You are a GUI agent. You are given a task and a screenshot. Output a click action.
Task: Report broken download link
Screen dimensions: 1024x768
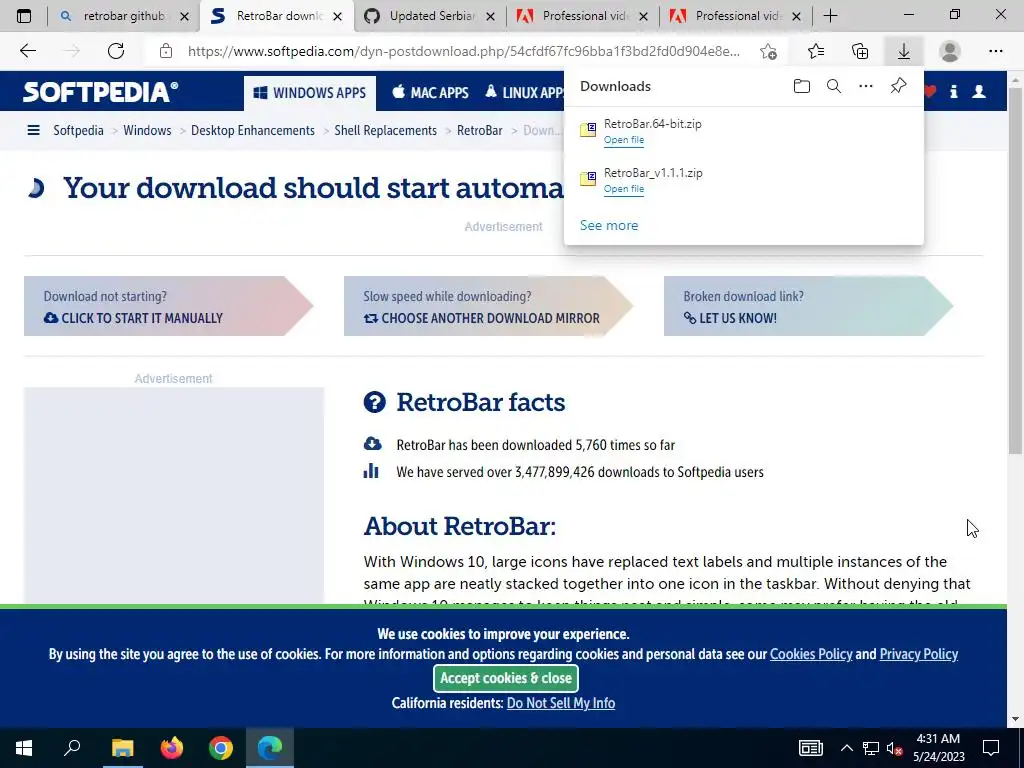pos(808,306)
